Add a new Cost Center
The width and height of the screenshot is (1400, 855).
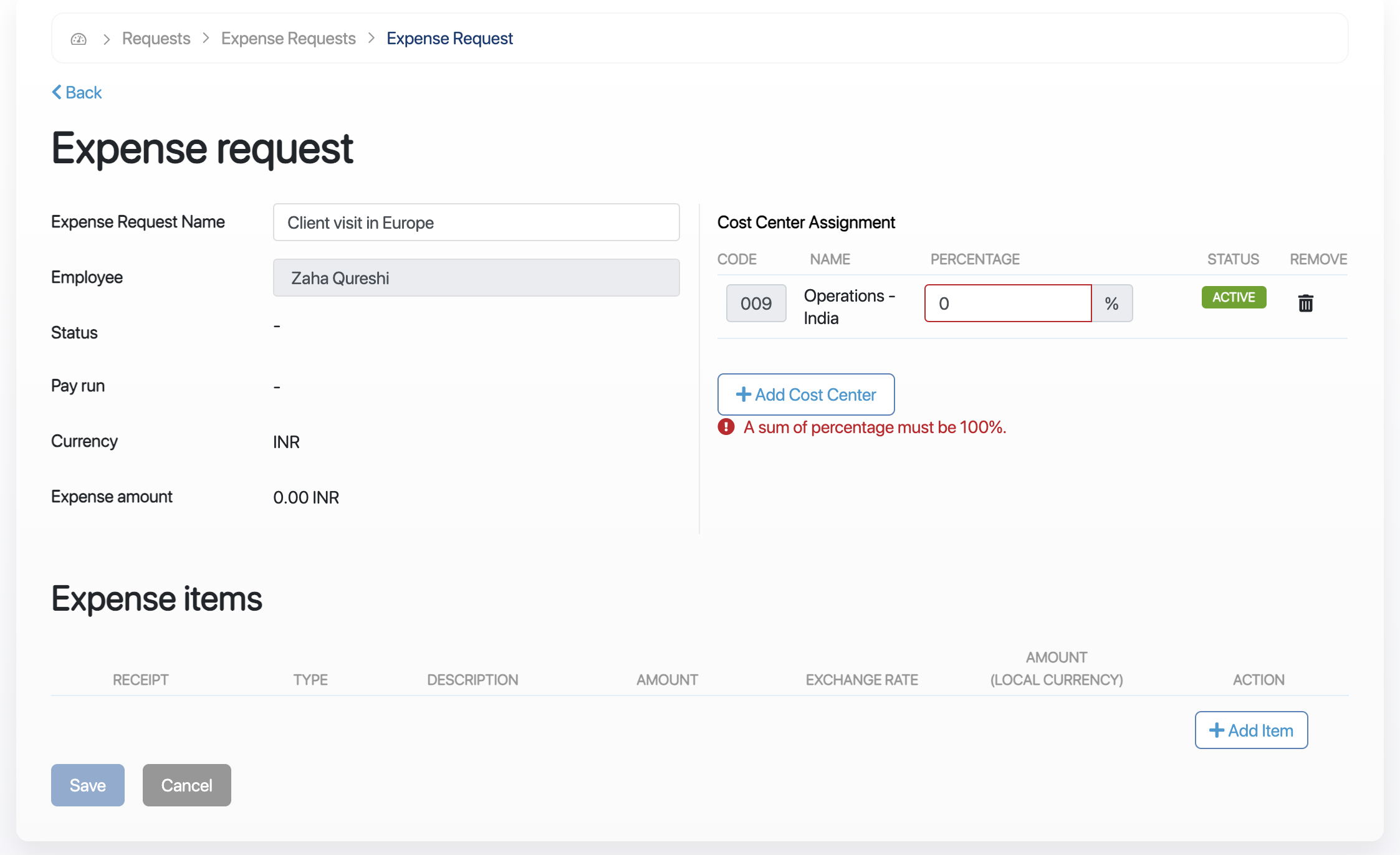tap(806, 394)
